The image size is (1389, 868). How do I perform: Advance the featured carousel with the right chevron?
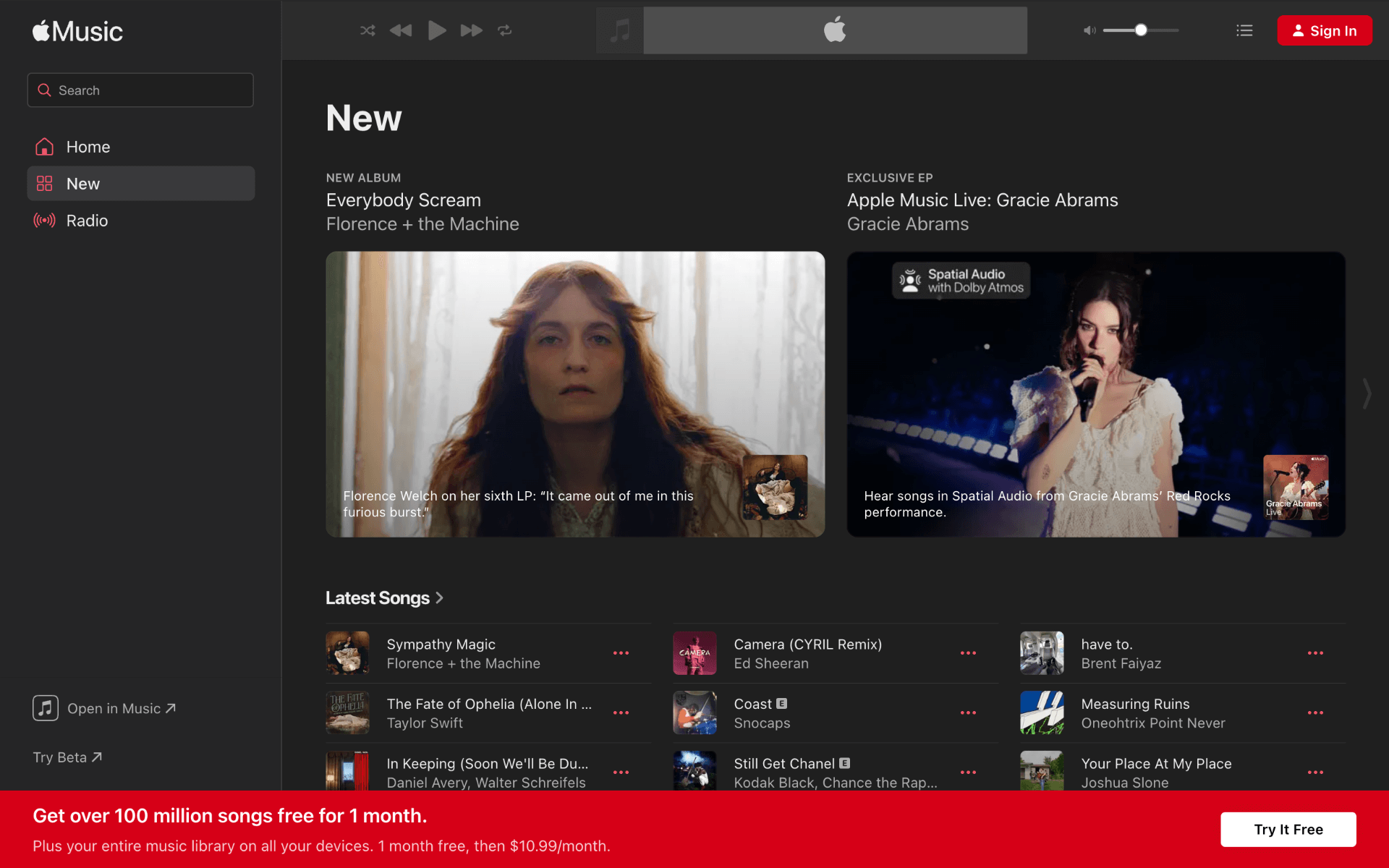point(1367,394)
